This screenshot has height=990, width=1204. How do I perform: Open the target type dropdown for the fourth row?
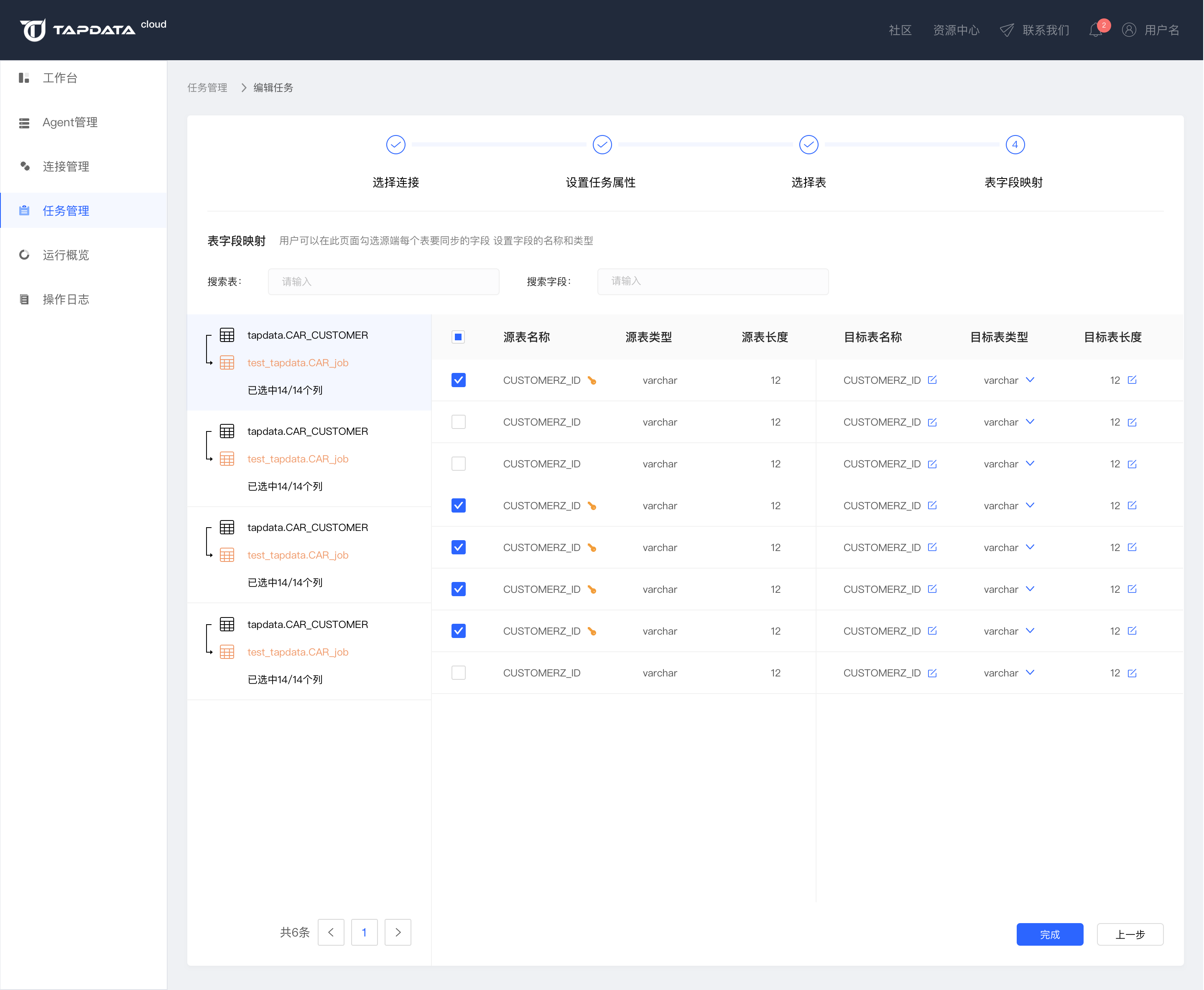pos(1030,506)
